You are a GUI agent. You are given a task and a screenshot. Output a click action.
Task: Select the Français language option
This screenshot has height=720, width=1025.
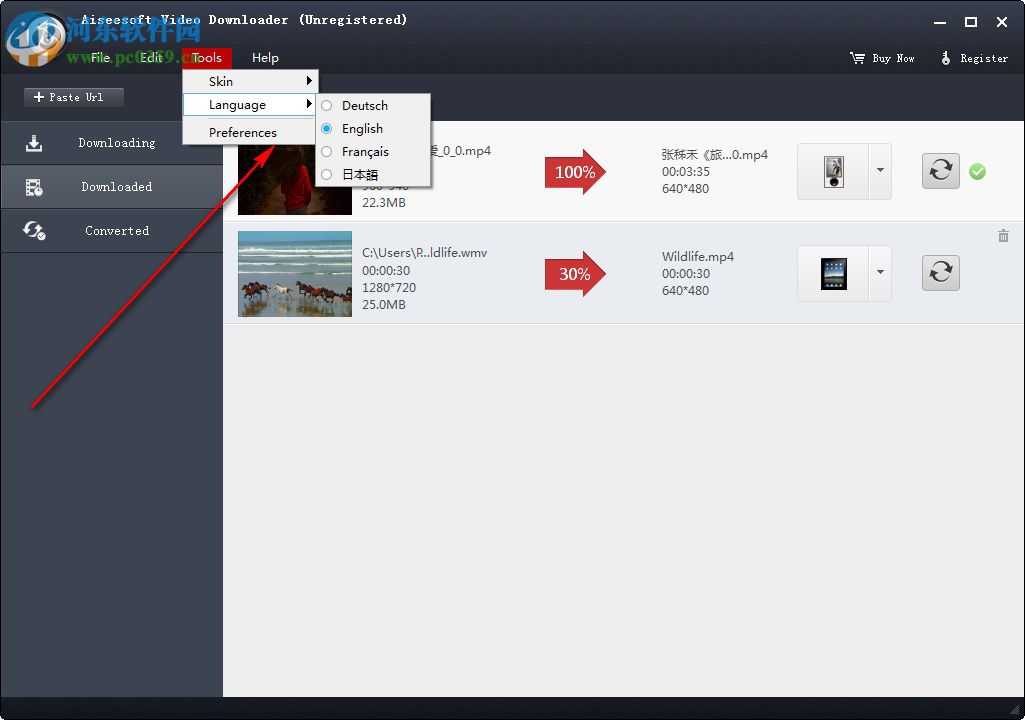[x=364, y=152]
